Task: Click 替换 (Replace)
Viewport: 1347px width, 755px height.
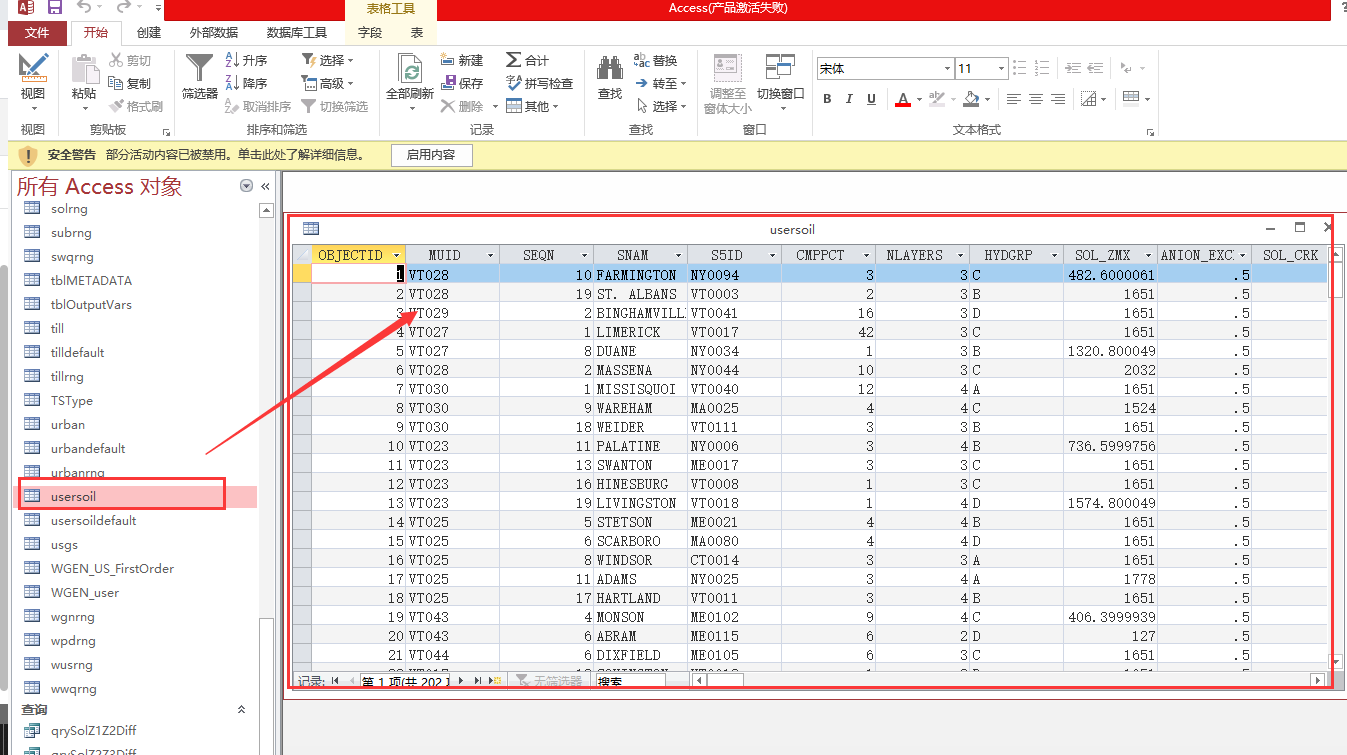Action: click(x=655, y=60)
